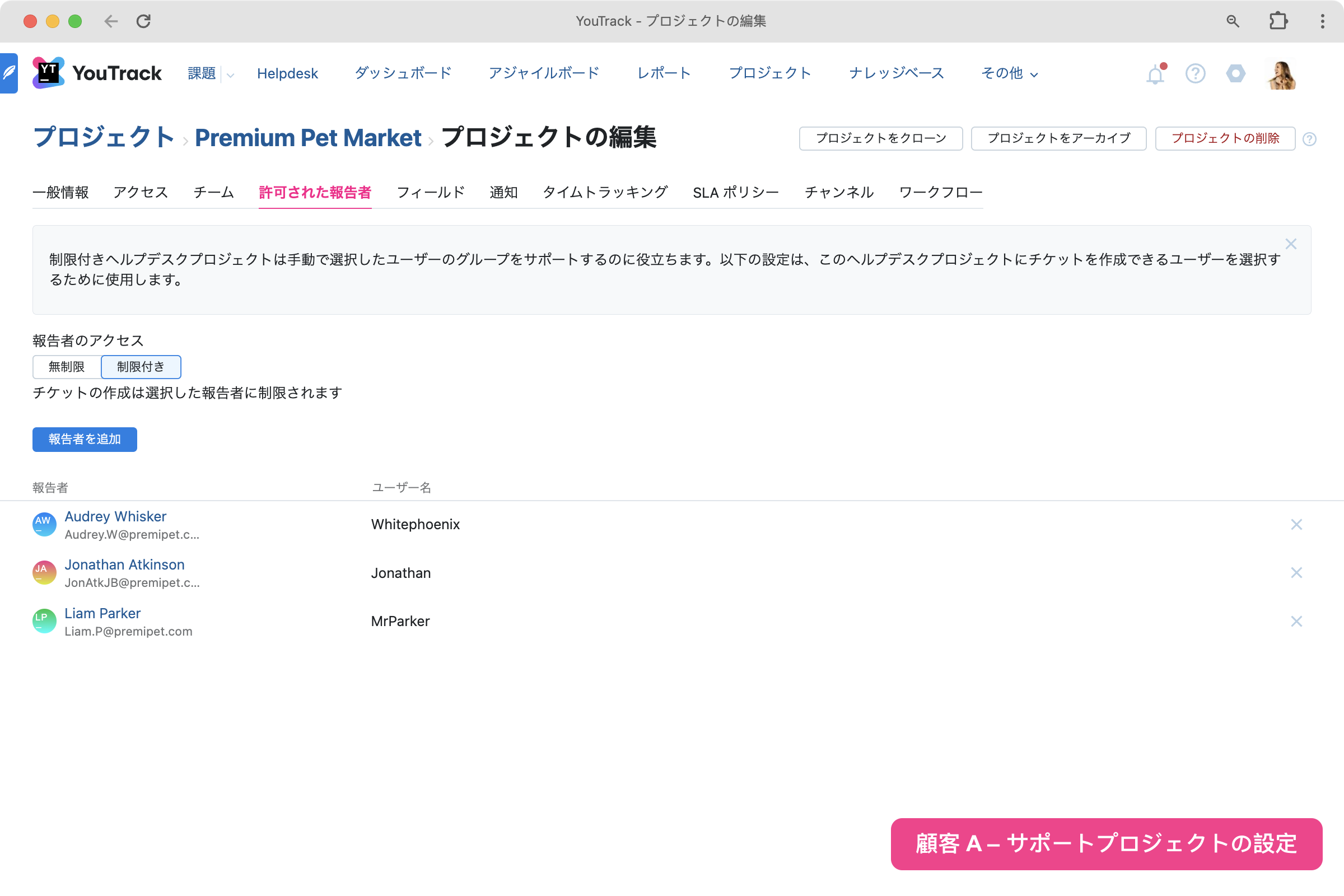Click the YouTrack logo icon
The width and height of the screenshot is (1344, 896).
point(48,73)
